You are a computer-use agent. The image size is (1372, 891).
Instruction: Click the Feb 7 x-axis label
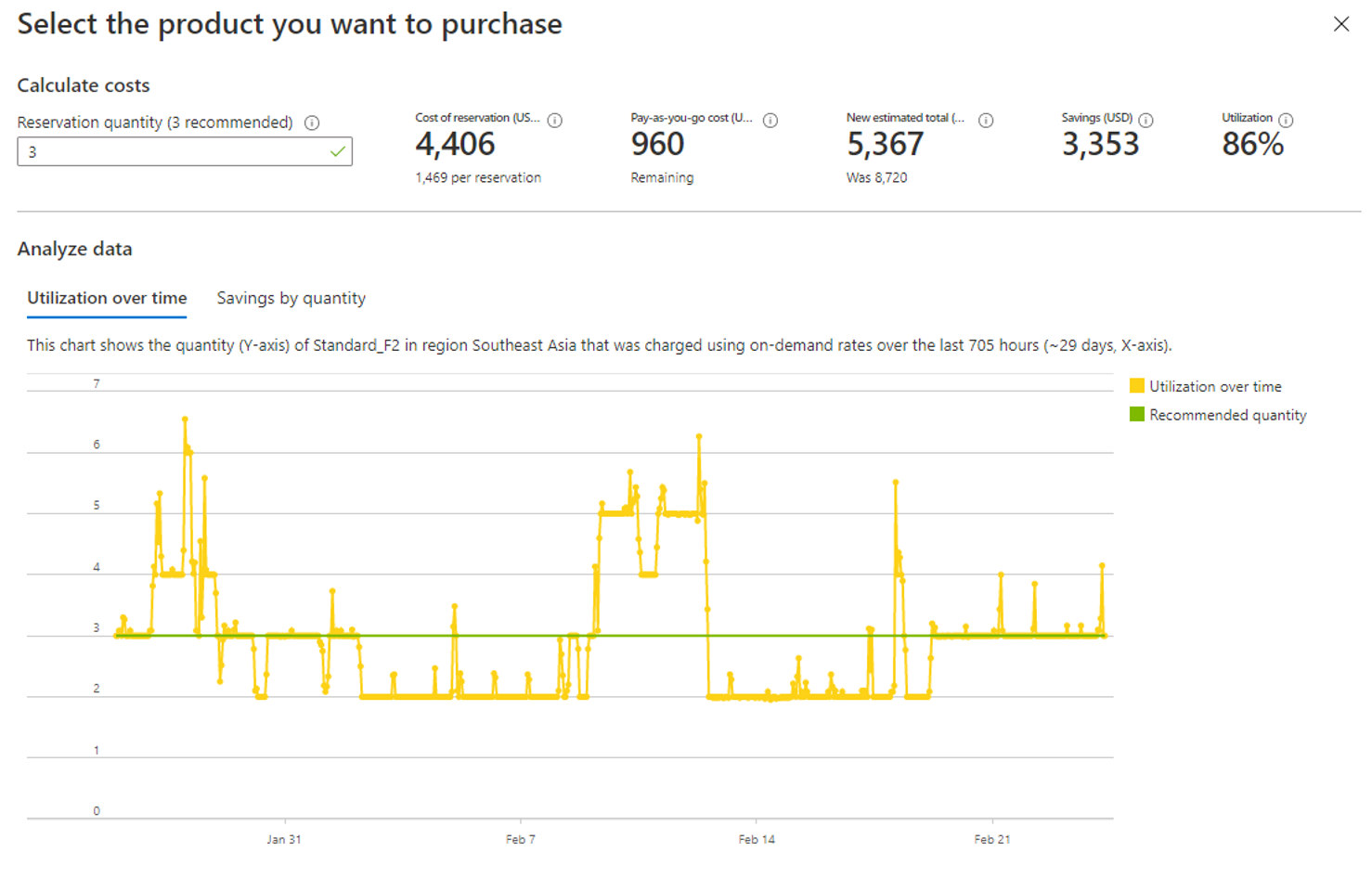(x=520, y=839)
